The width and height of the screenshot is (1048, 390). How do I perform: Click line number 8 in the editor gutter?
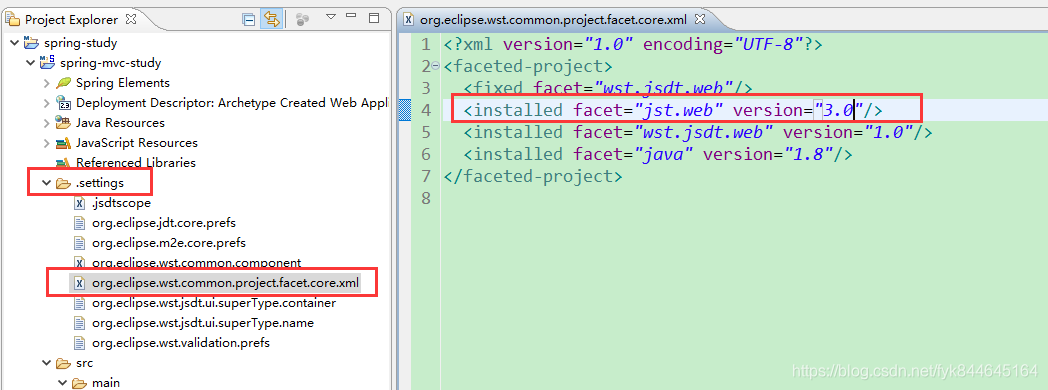point(426,198)
